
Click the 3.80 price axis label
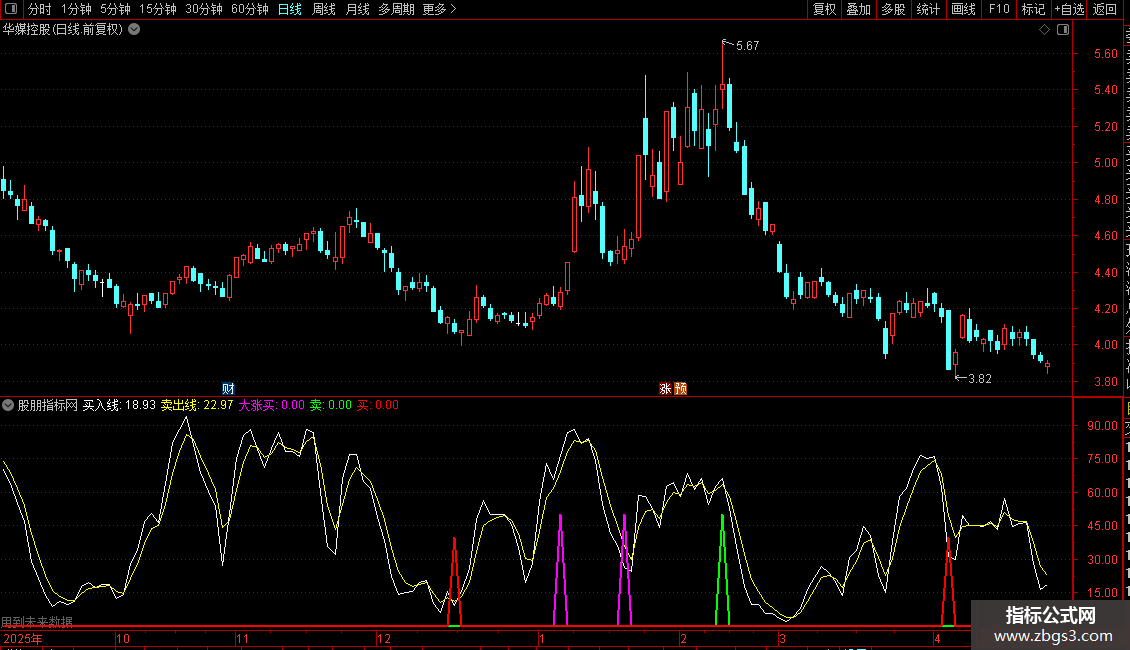coord(1105,381)
